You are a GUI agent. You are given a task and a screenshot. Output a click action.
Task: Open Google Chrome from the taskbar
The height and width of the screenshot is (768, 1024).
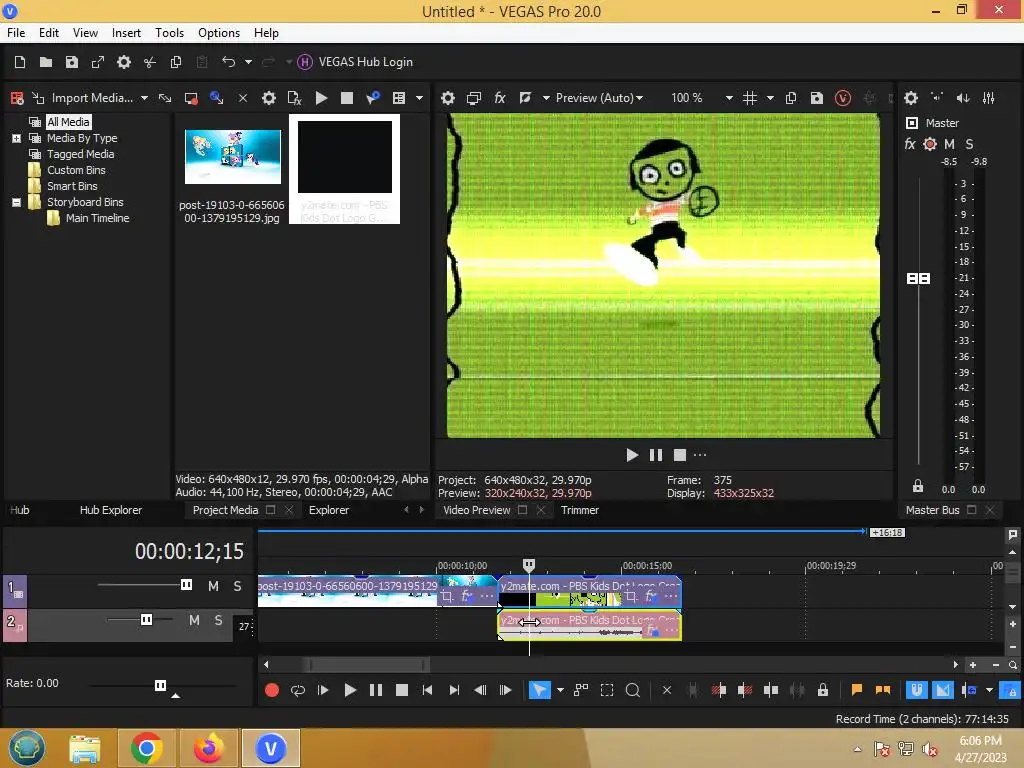(146, 748)
